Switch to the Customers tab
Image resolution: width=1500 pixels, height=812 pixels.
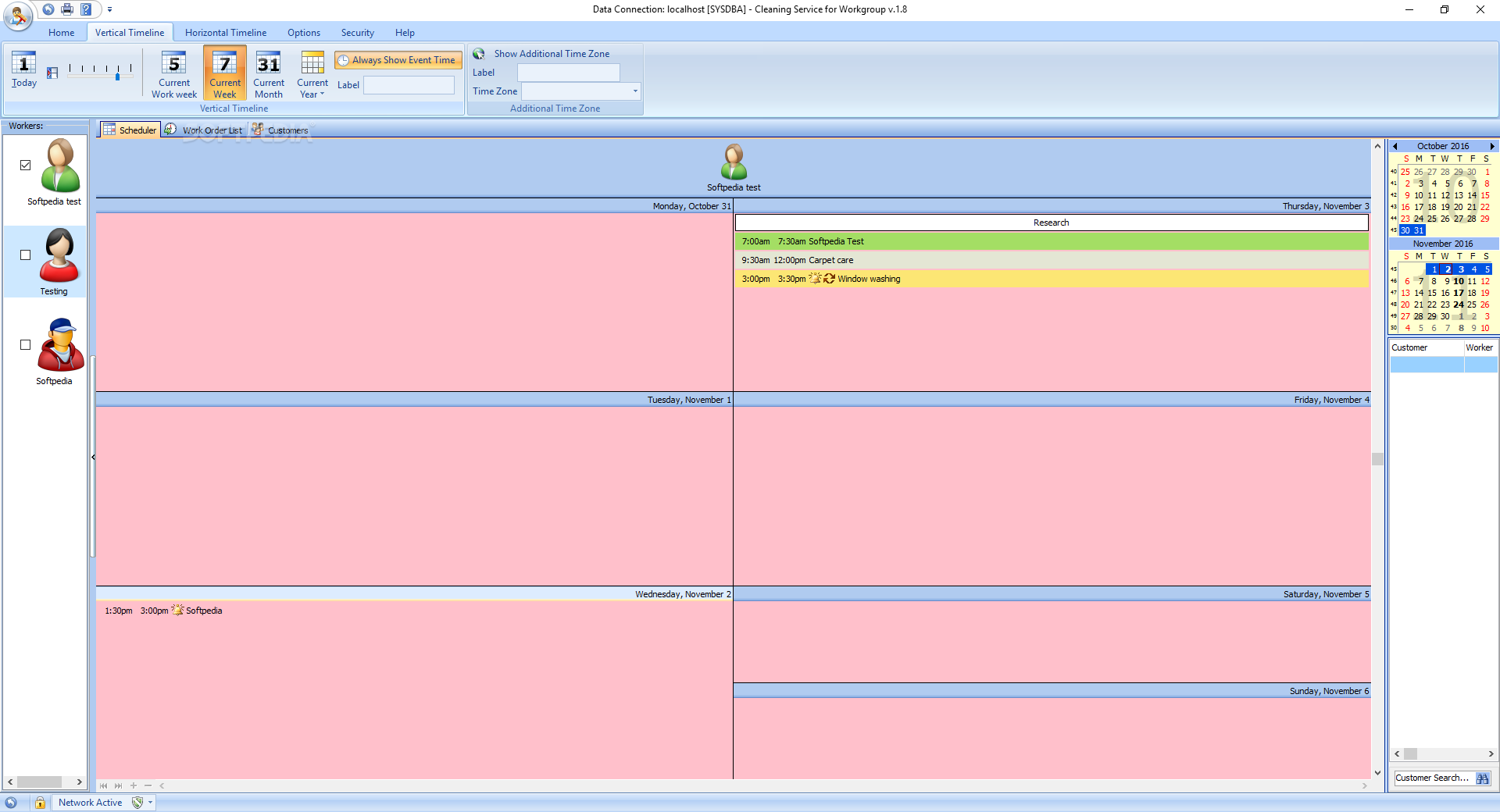[280, 130]
